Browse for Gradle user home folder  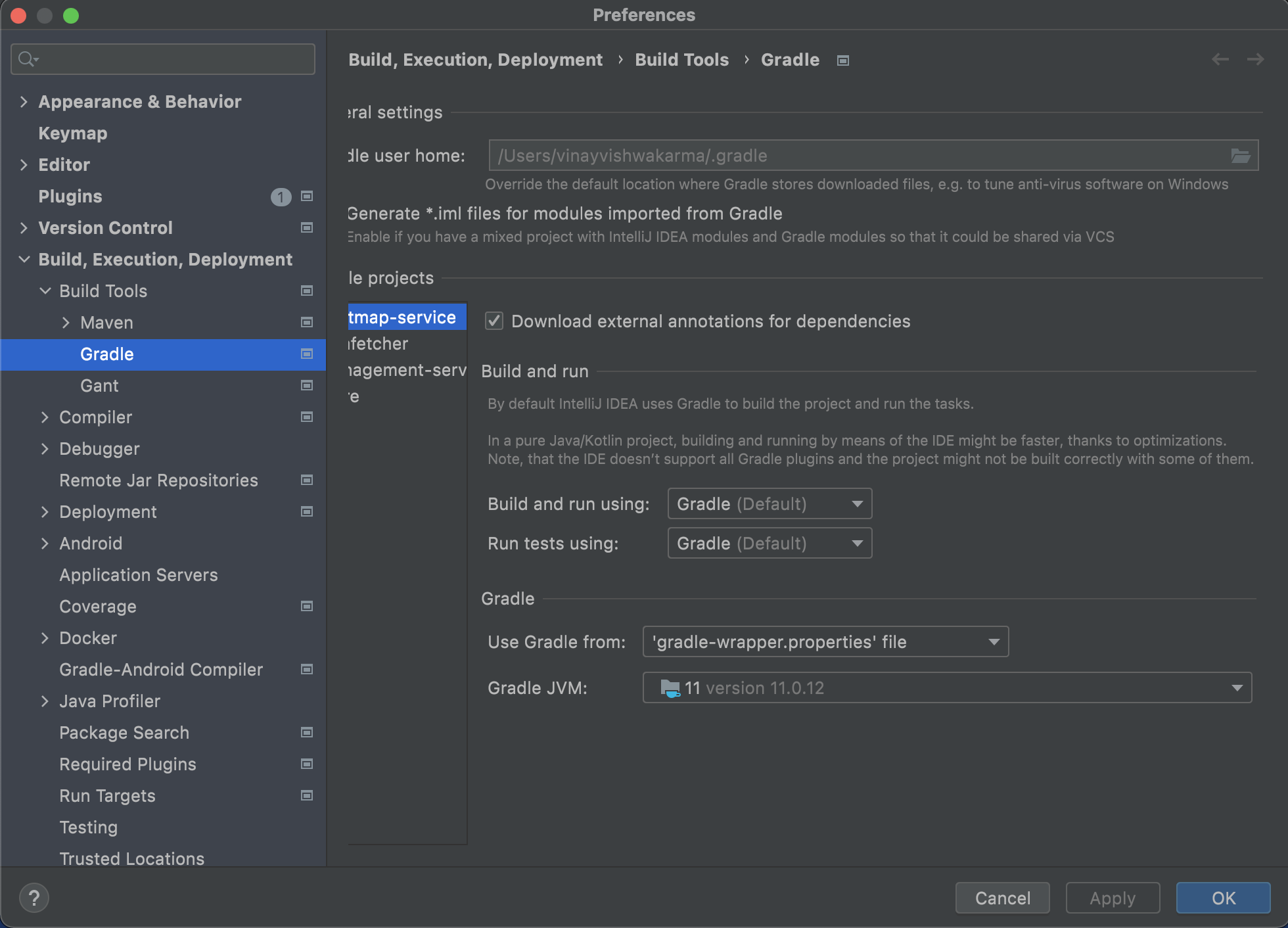[x=1240, y=156]
